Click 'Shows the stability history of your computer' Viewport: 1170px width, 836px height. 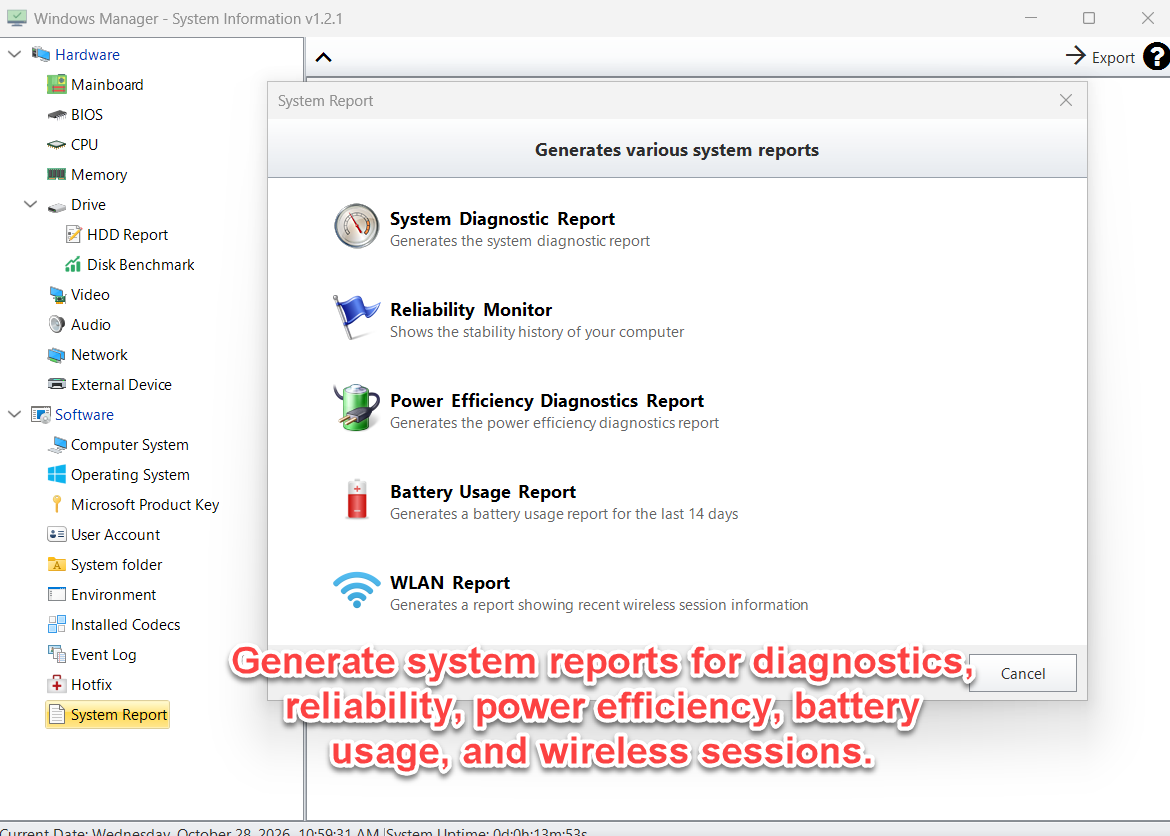pyautogui.click(x=536, y=332)
